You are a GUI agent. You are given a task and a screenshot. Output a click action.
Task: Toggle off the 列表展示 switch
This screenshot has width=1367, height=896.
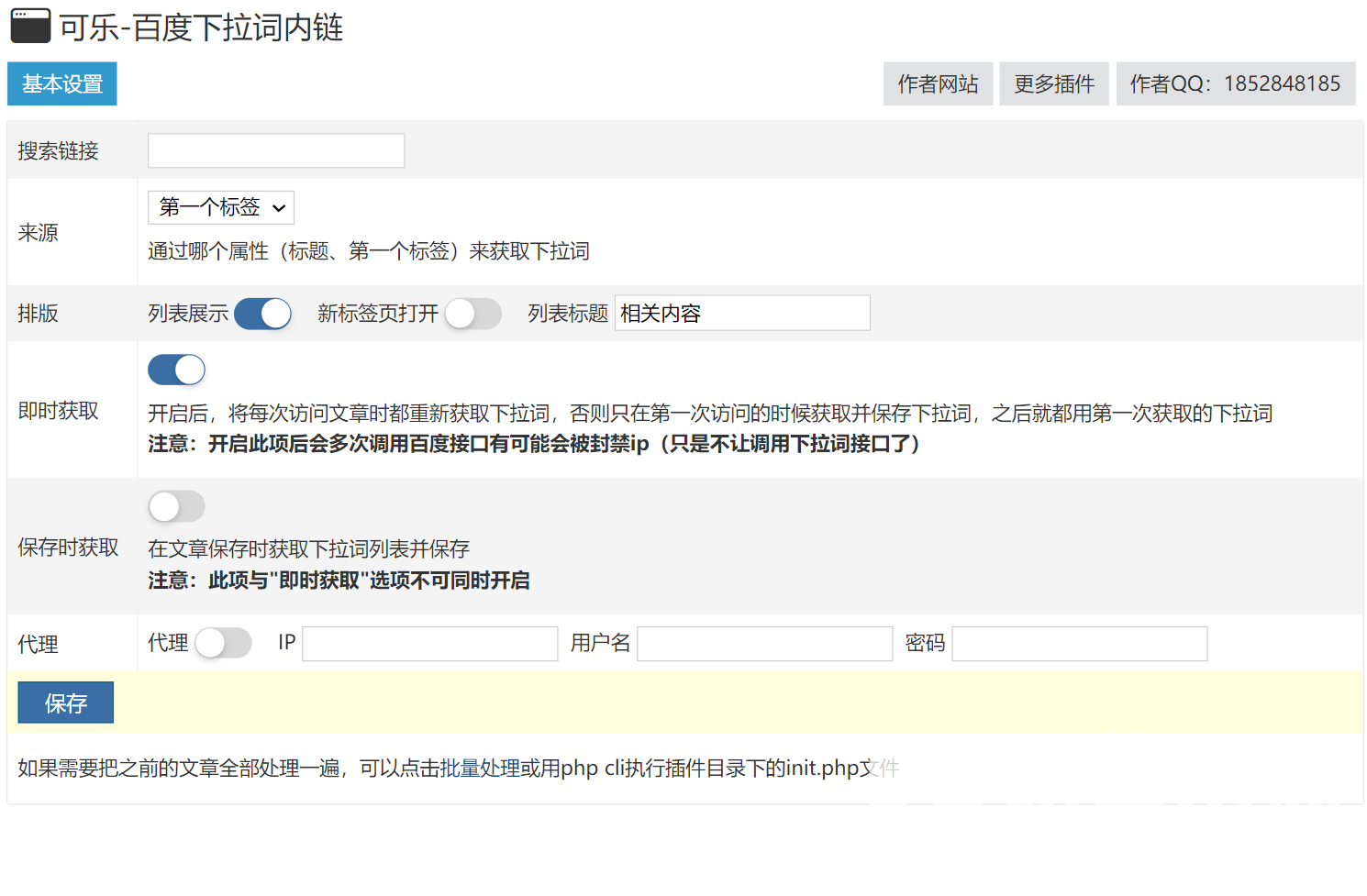262,314
